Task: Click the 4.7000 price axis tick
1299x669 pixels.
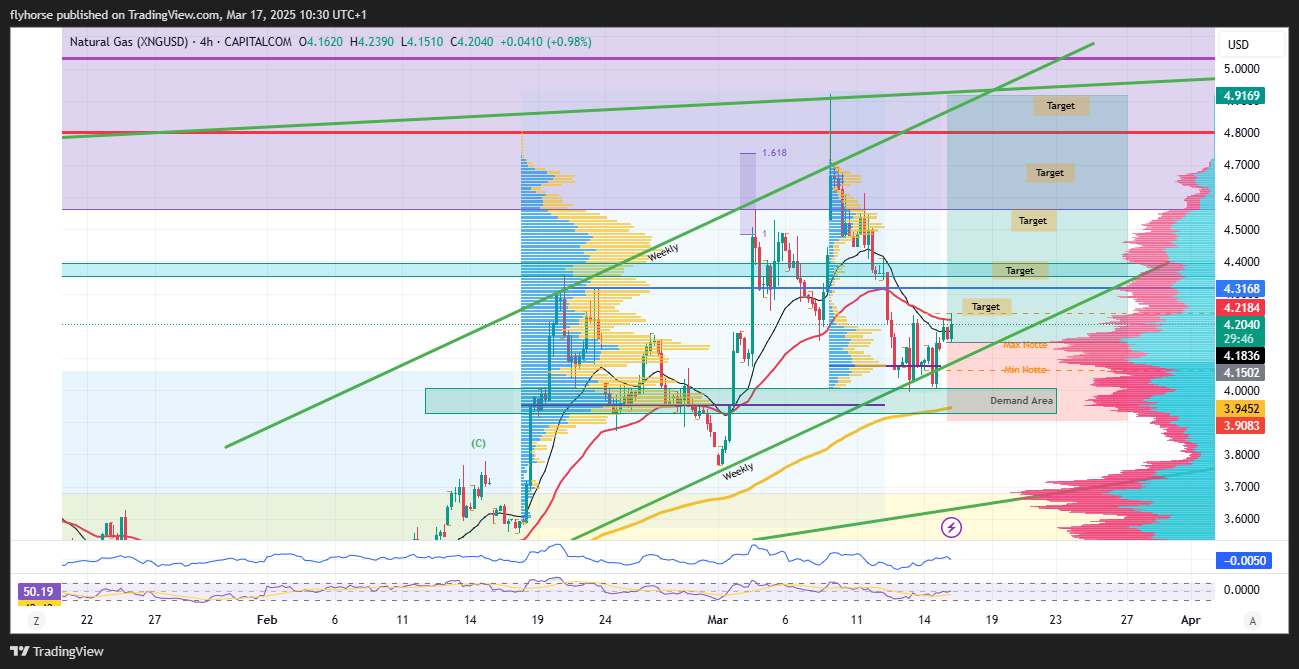Action: click(x=1244, y=165)
